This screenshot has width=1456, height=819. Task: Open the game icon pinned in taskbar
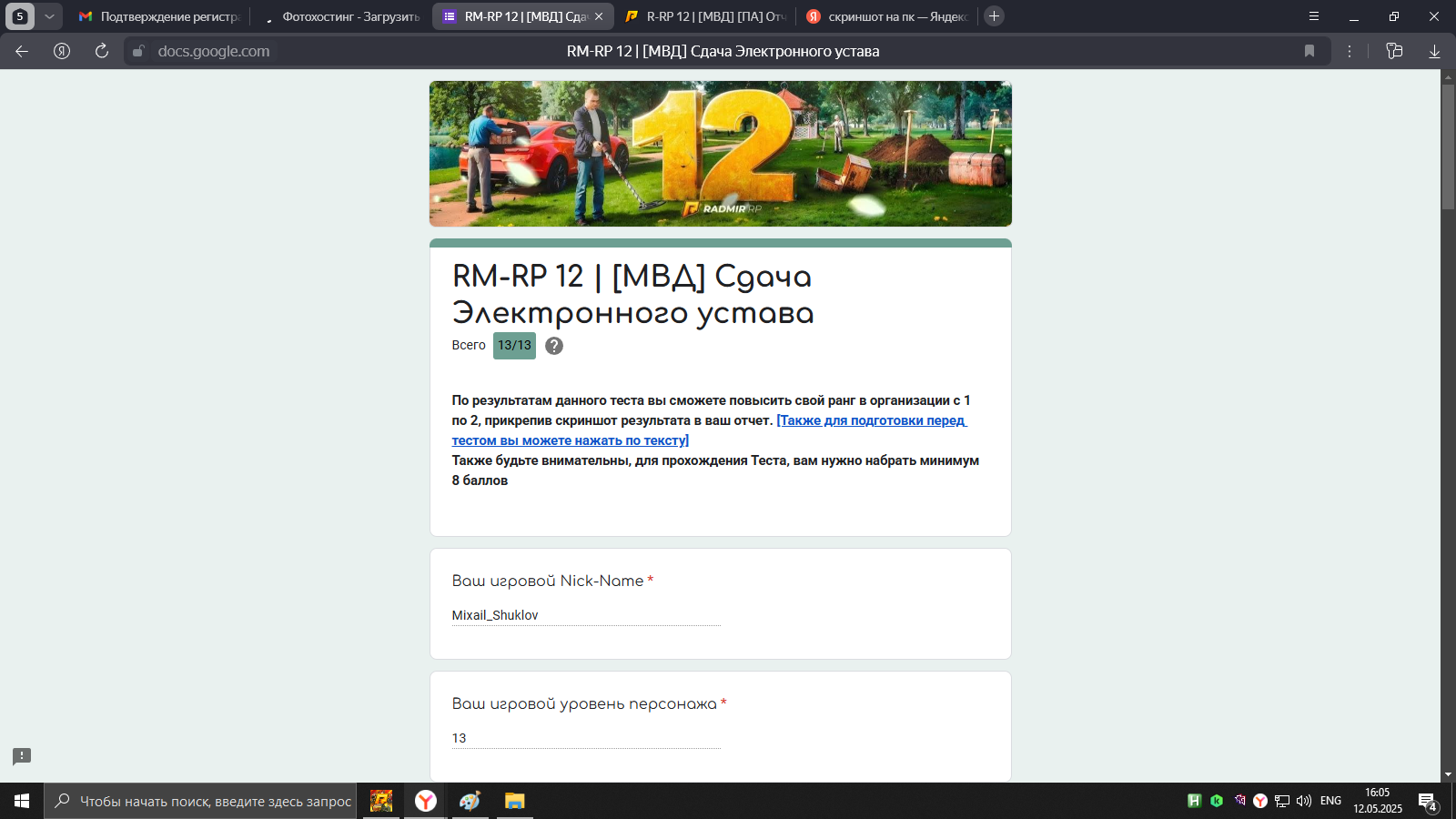(381, 801)
